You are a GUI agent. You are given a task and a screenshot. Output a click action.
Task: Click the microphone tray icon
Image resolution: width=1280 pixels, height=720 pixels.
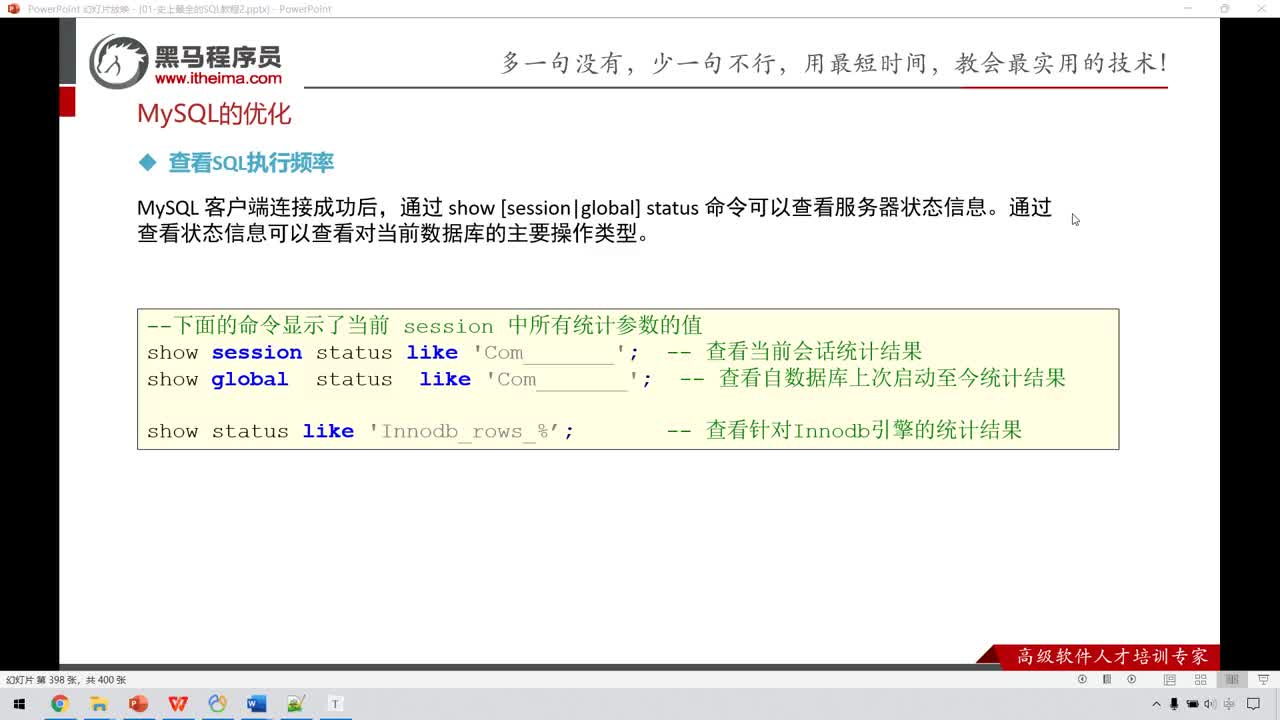1174,704
